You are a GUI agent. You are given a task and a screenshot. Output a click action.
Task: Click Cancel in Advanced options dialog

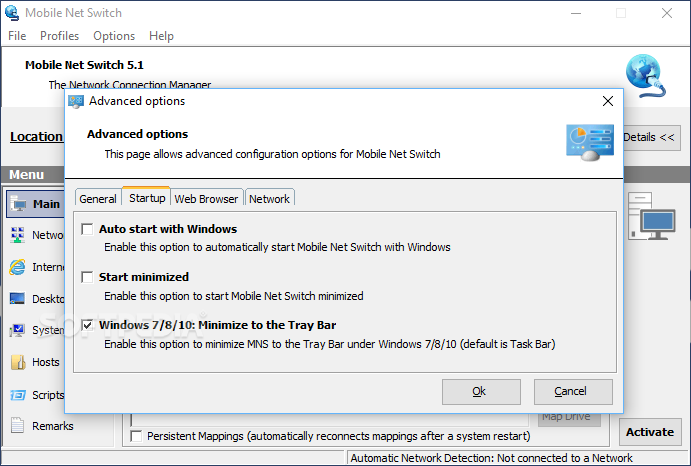[573, 391]
